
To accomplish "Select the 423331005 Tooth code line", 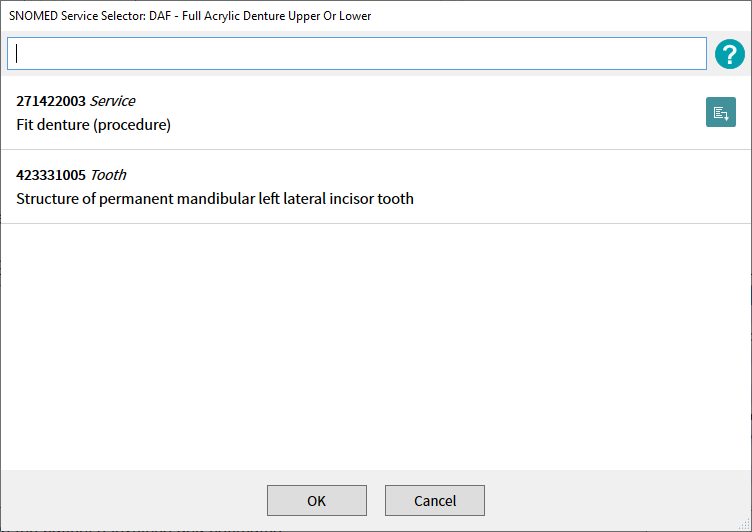I will click(71, 175).
